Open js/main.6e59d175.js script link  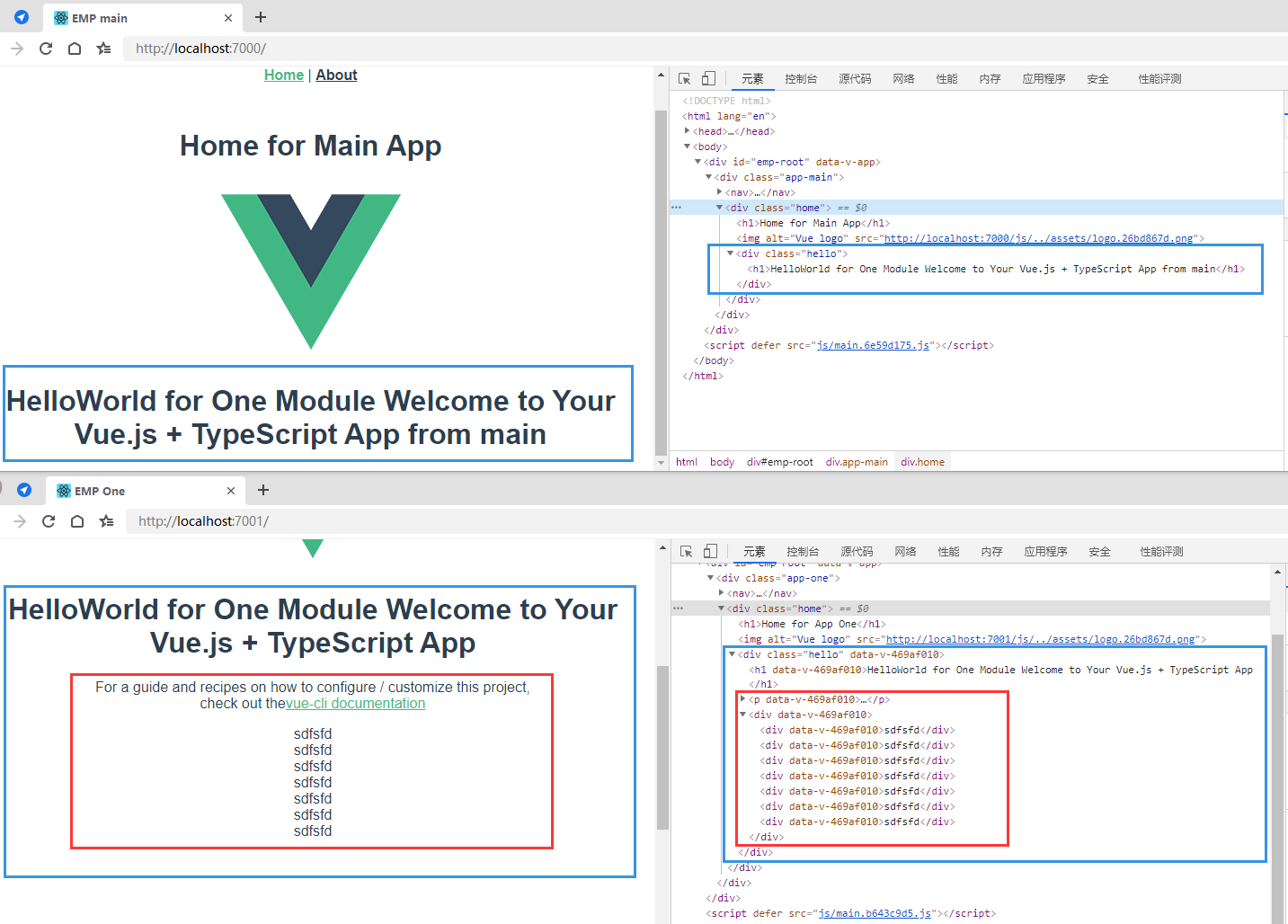873,345
